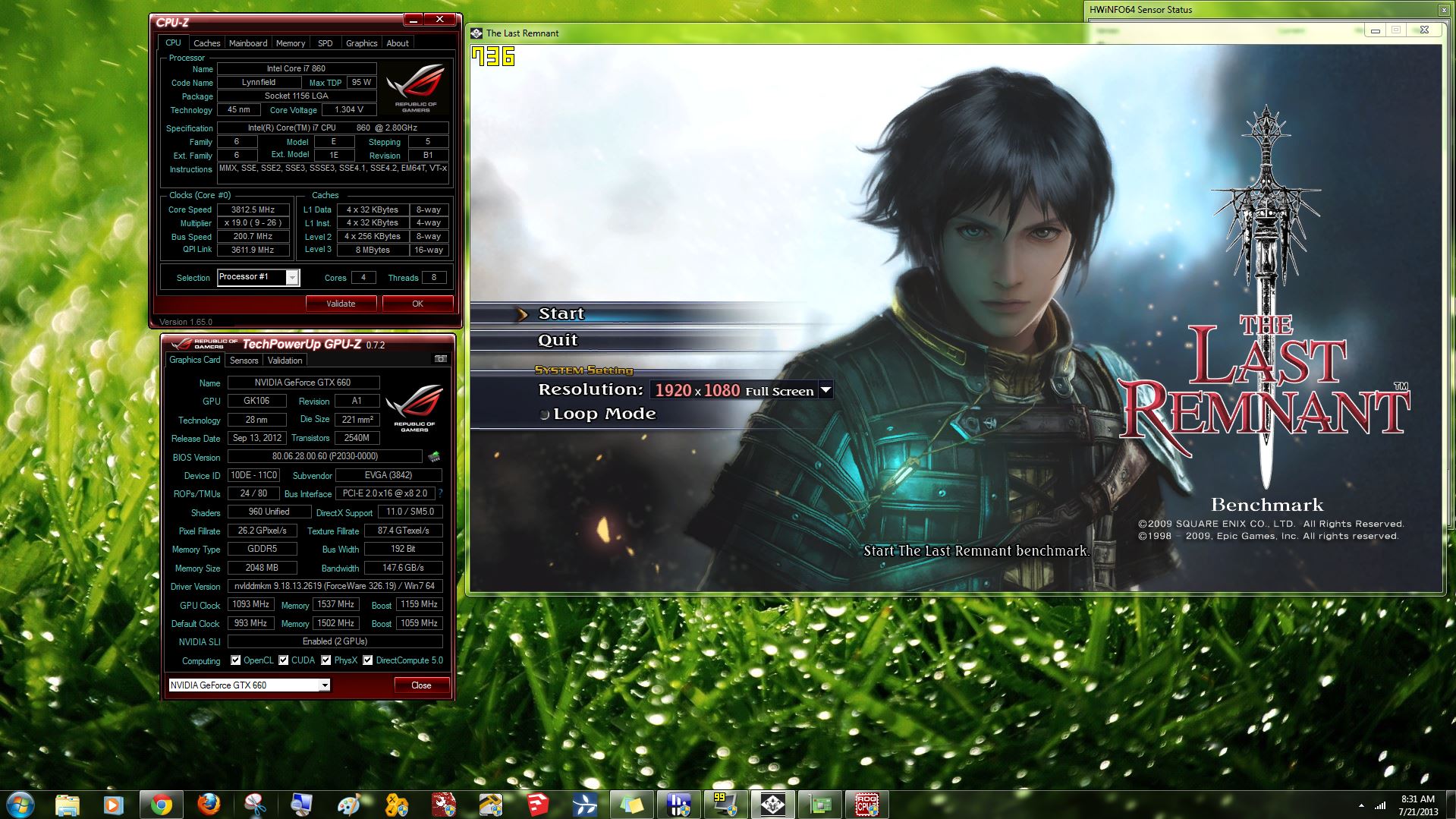Enable Loop Mode in the benchmark
This screenshot has height=819, width=1456.
(x=544, y=414)
